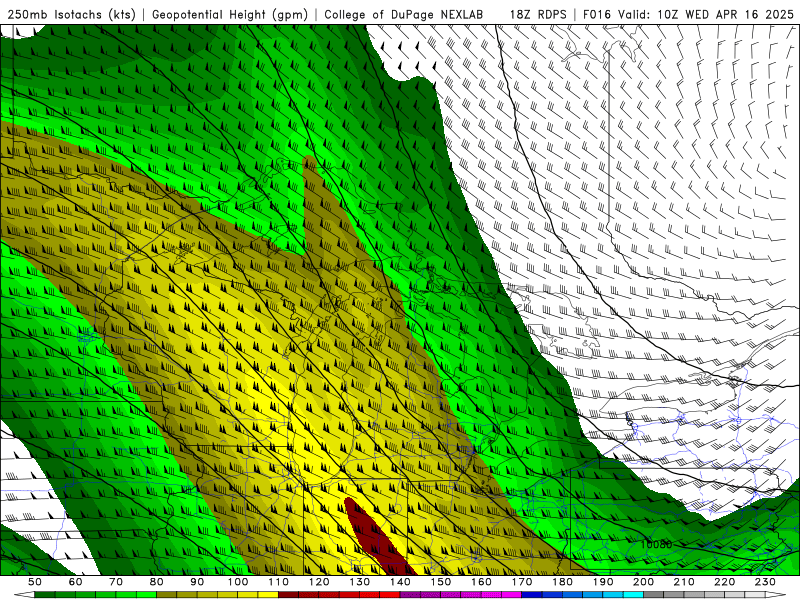Click the 230 value on the color scale
Image resolution: width=800 pixels, height=600 pixels.
[x=765, y=582]
